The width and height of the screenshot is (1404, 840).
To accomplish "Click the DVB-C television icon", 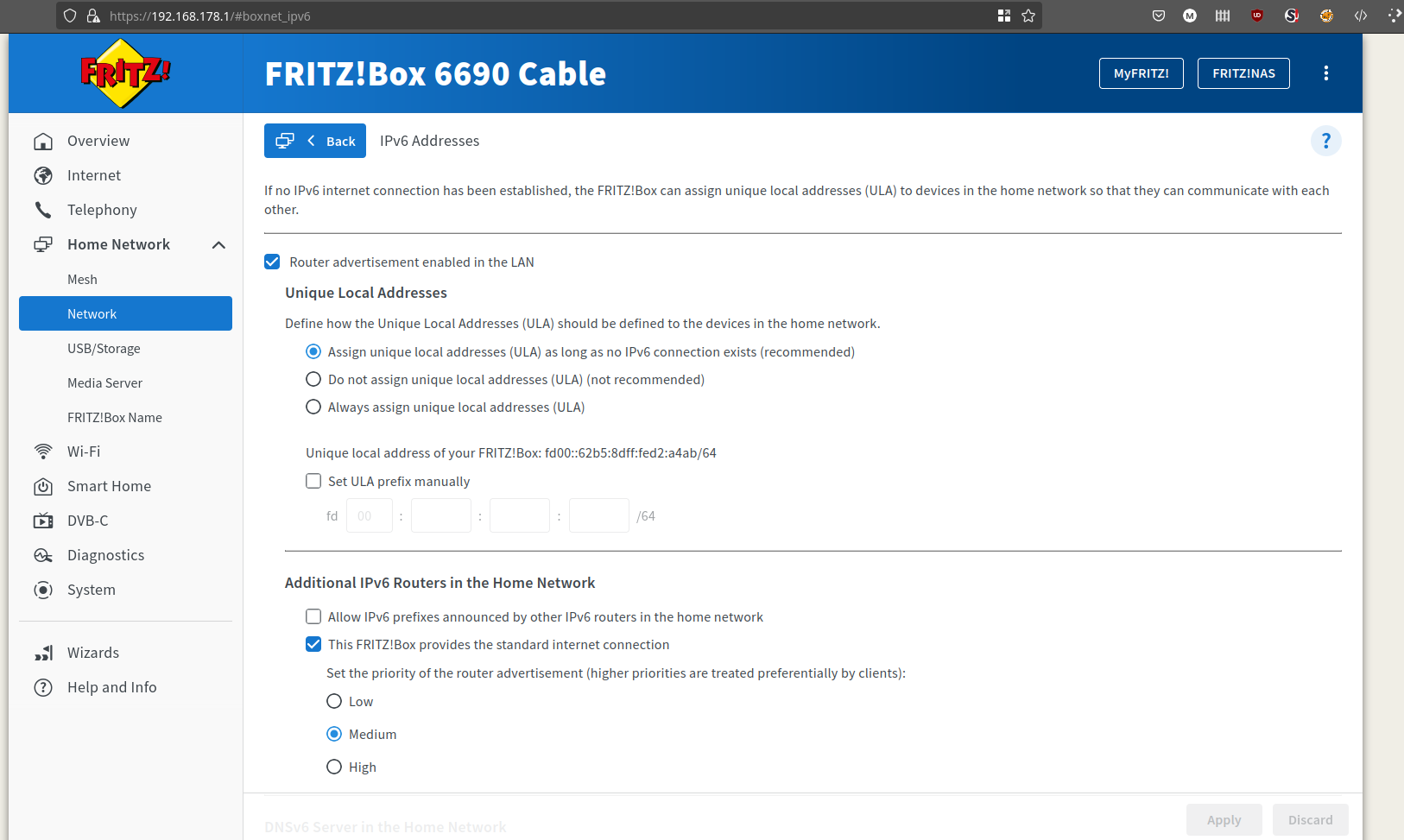I will pyautogui.click(x=43, y=521).
